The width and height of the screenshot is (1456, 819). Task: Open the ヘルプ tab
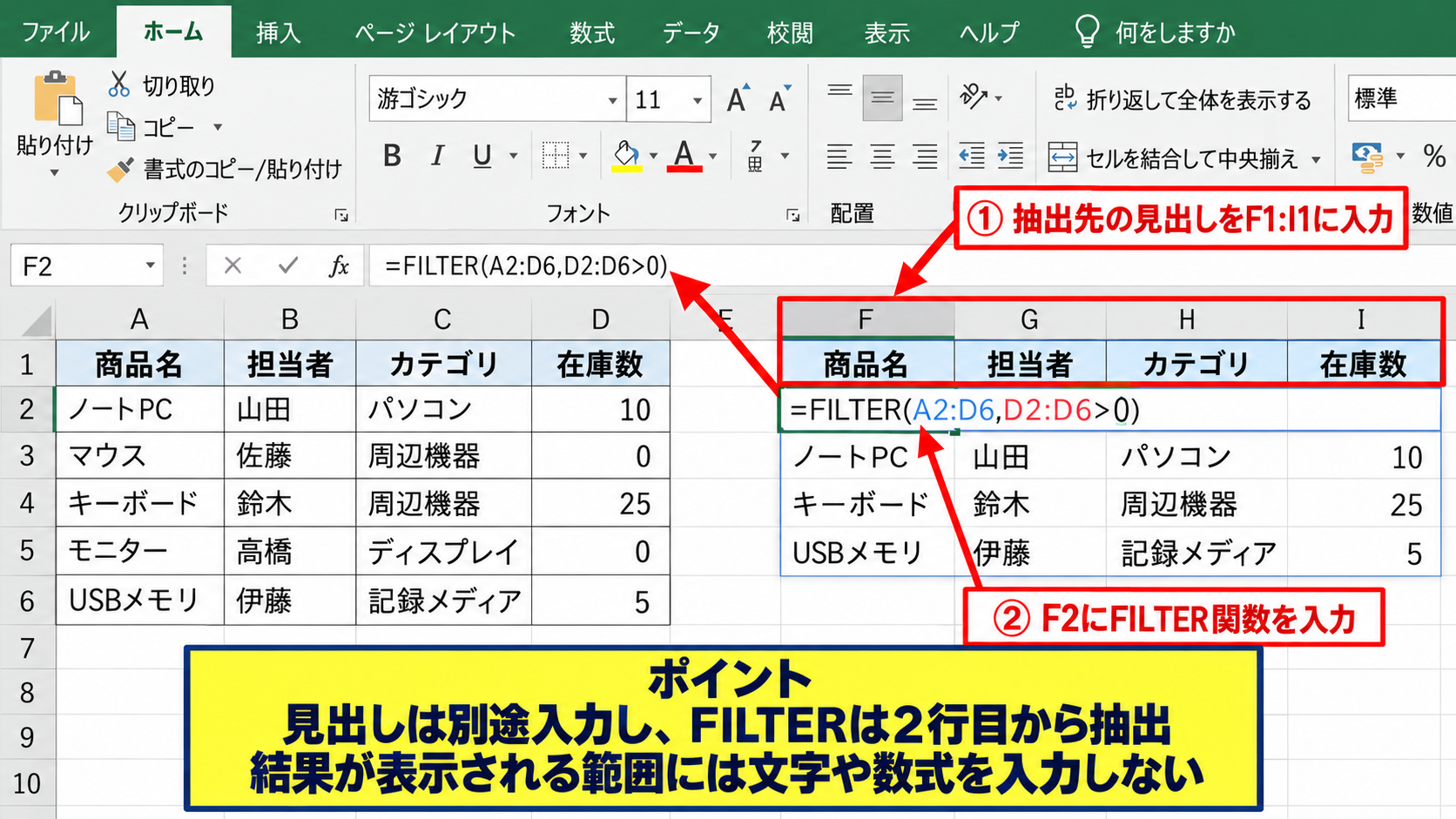coord(989,32)
